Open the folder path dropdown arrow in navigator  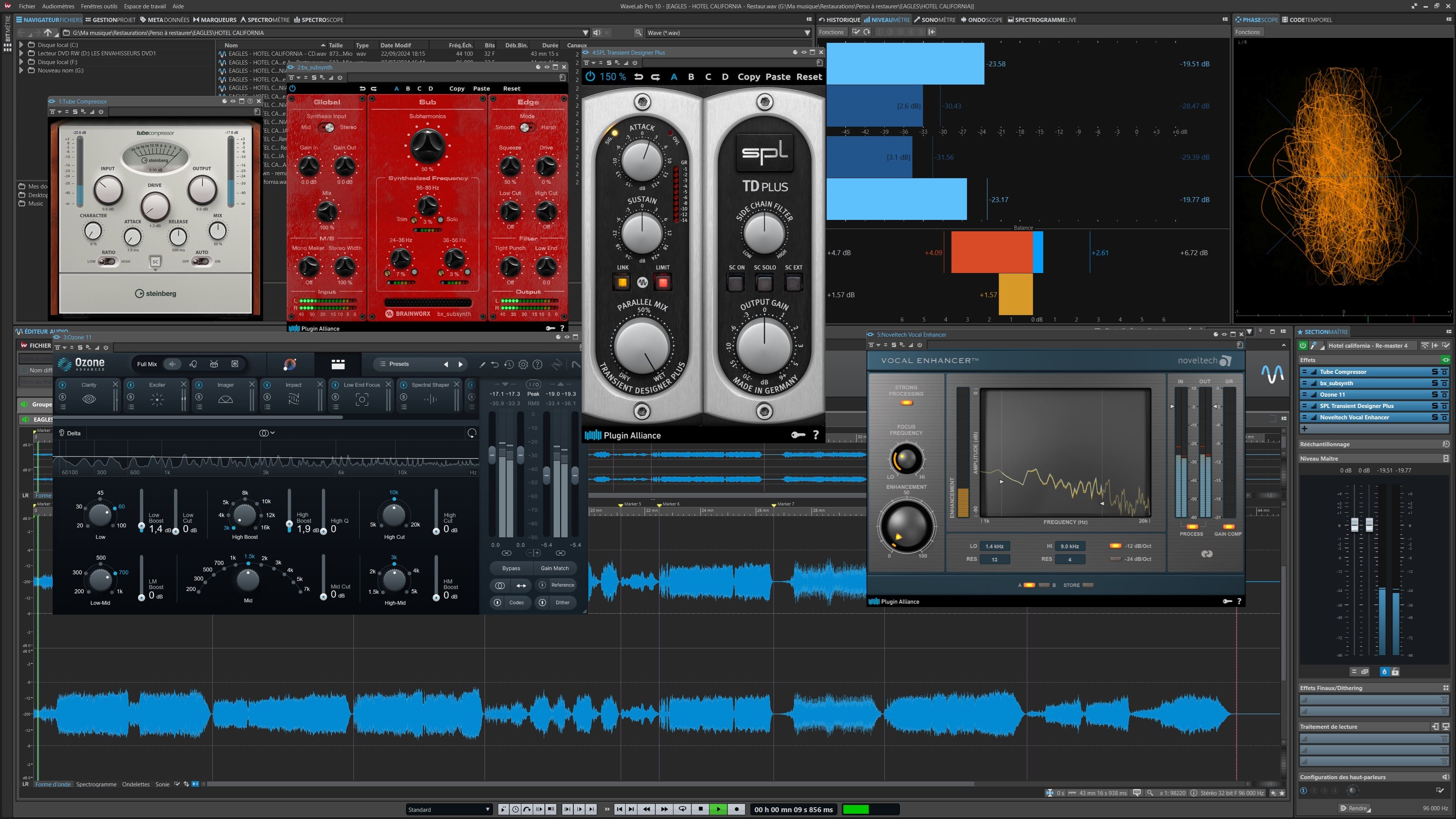point(585,33)
